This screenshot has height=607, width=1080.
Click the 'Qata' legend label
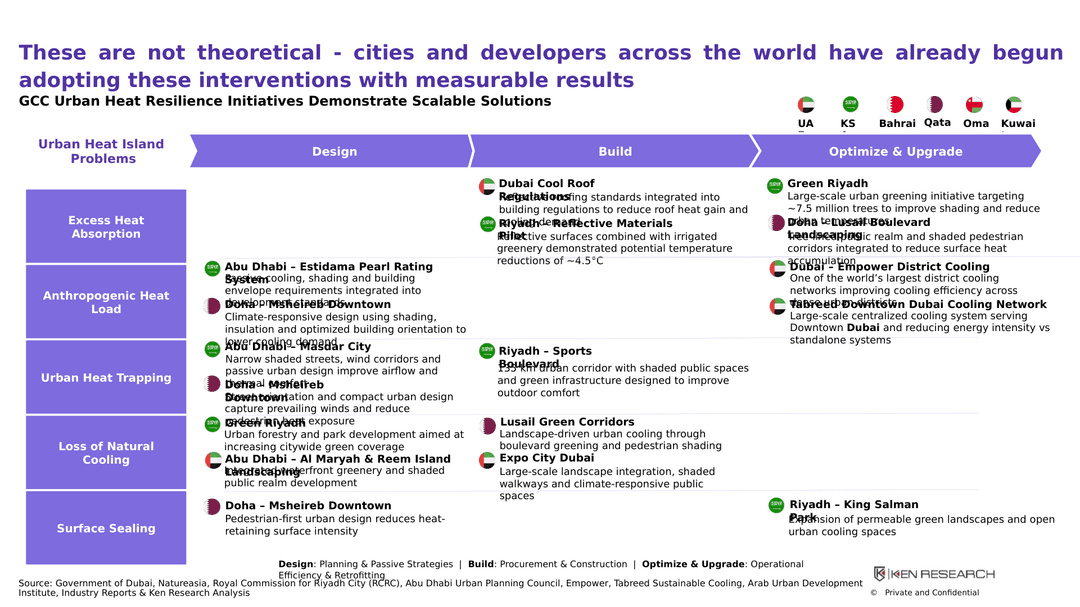[937, 122]
